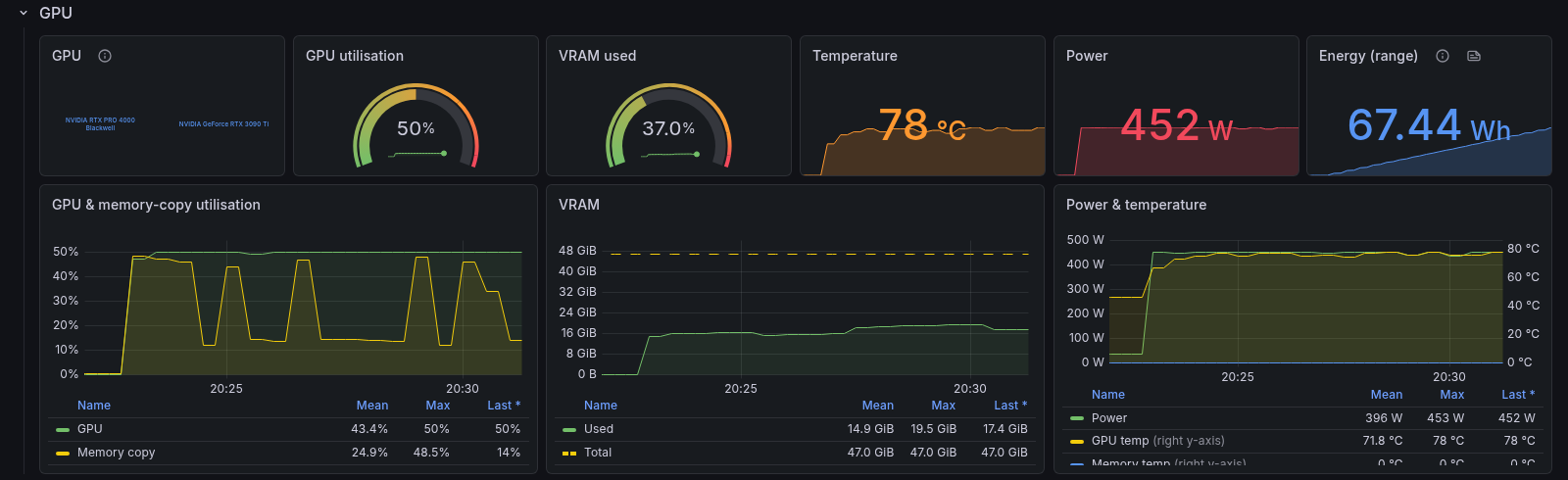Image resolution: width=1568 pixels, height=480 pixels.
Task: Toggle the GPU temp series in legend
Action: coord(1158,441)
